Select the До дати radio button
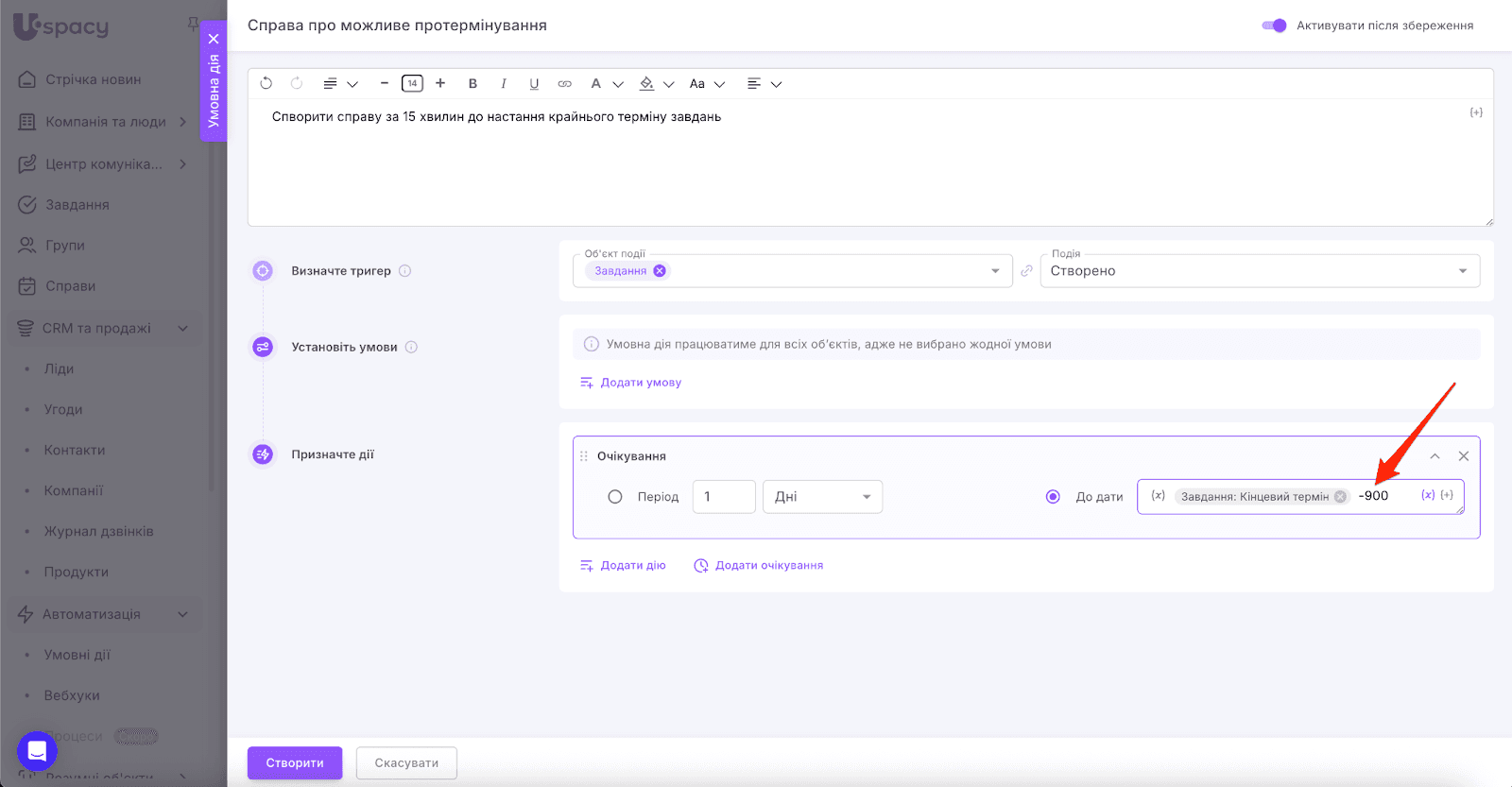The width and height of the screenshot is (1512, 787). pos(1053,497)
